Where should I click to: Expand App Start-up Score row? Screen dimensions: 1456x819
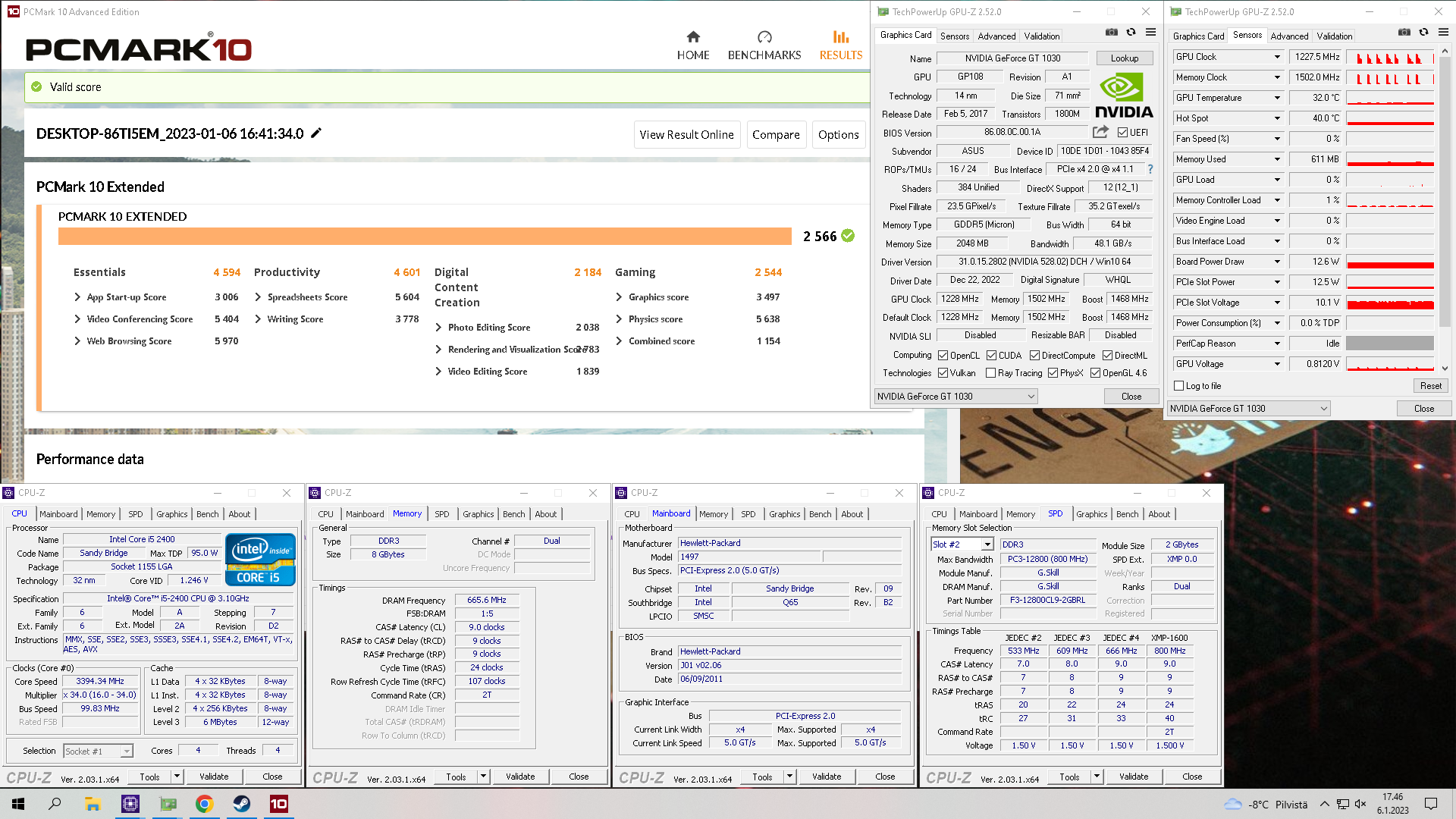pos(77,297)
